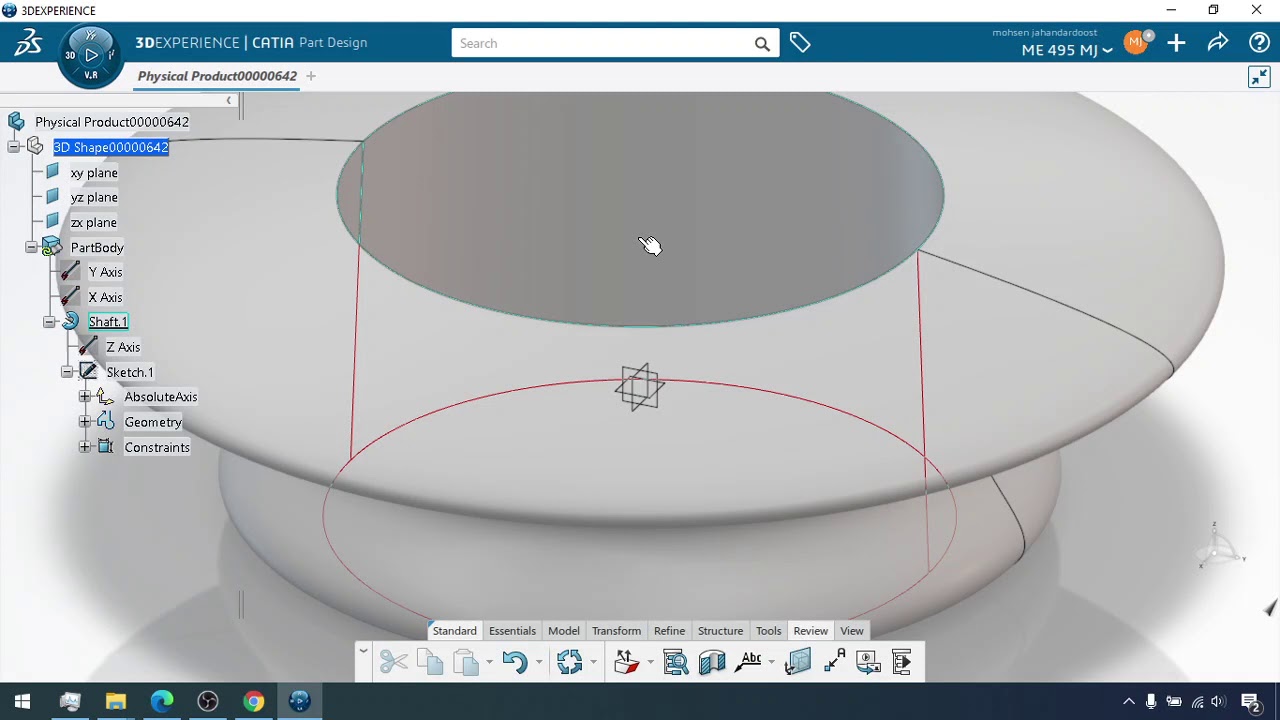
Task: Expand the Geometry tree node
Action: pyautogui.click(x=85, y=422)
